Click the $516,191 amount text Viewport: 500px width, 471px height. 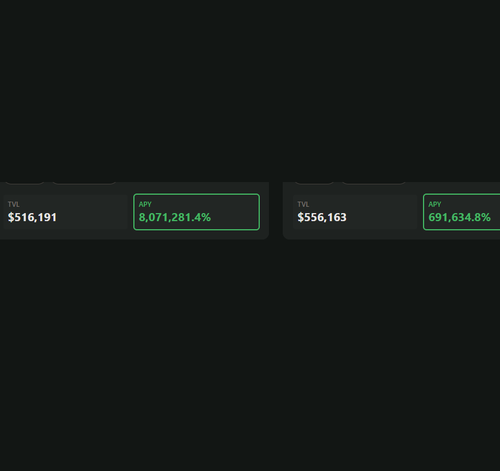click(x=32, y=217)
